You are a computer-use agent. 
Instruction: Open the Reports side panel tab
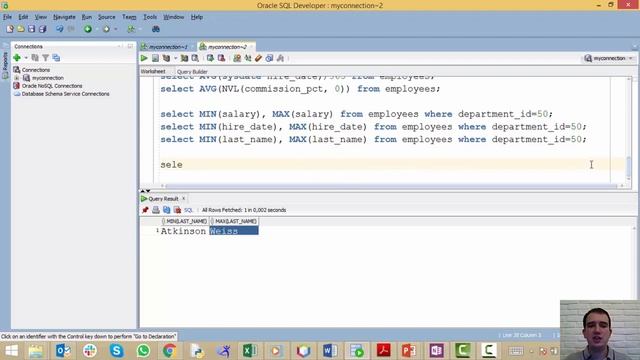[x=5, y=64]
